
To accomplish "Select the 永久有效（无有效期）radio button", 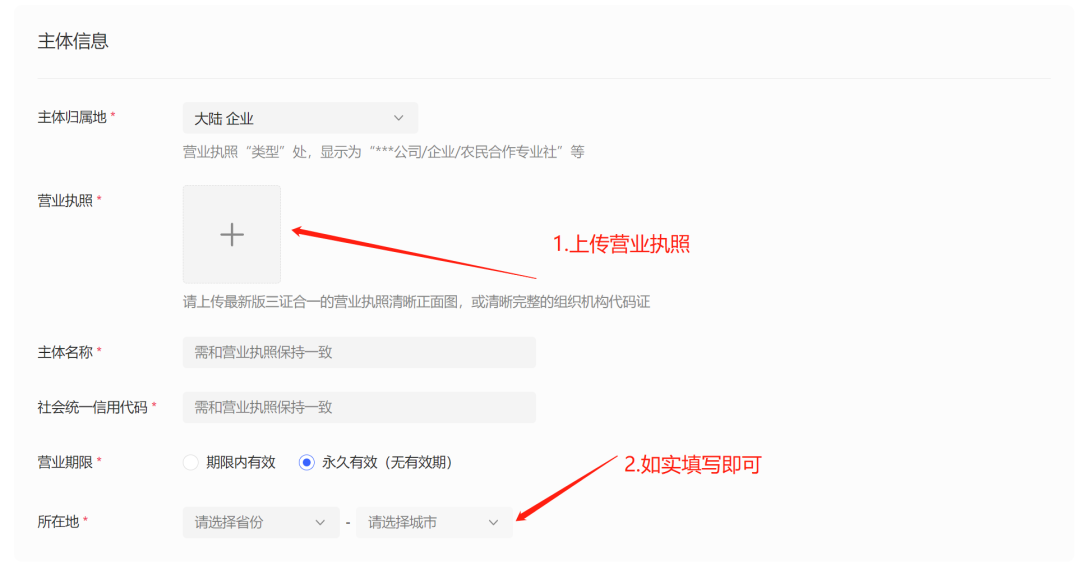I will click(307, 463).
